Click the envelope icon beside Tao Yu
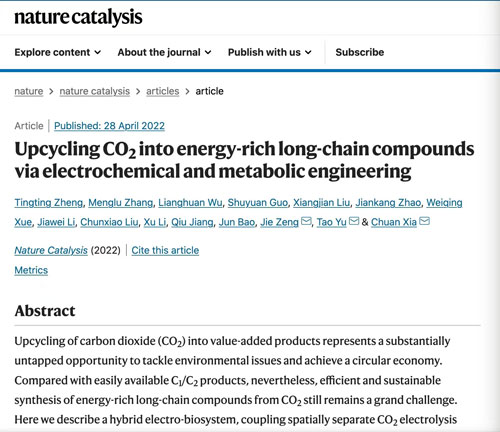Screen dimensions: 500x432 [354, 221]
